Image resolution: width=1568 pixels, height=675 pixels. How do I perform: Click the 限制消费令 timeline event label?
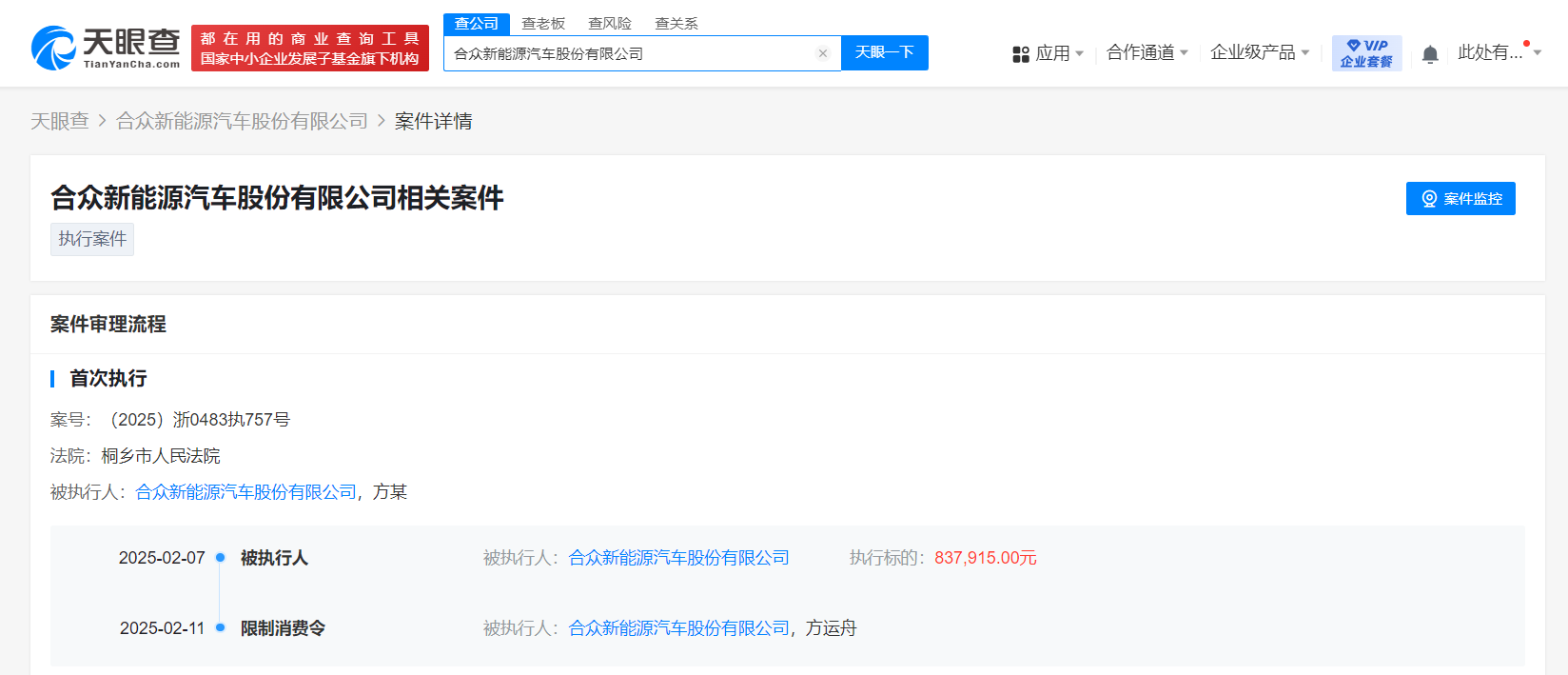point(283,628)
